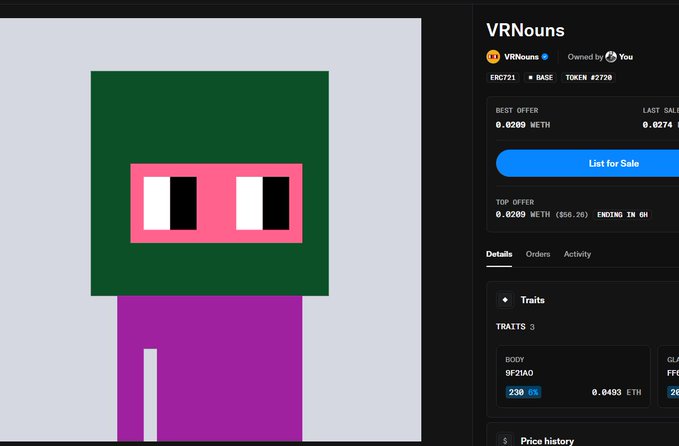The height and width of the screenshot is (446, 679).
Task: Open the owner profile link You
Action: [x=626, y=57]
